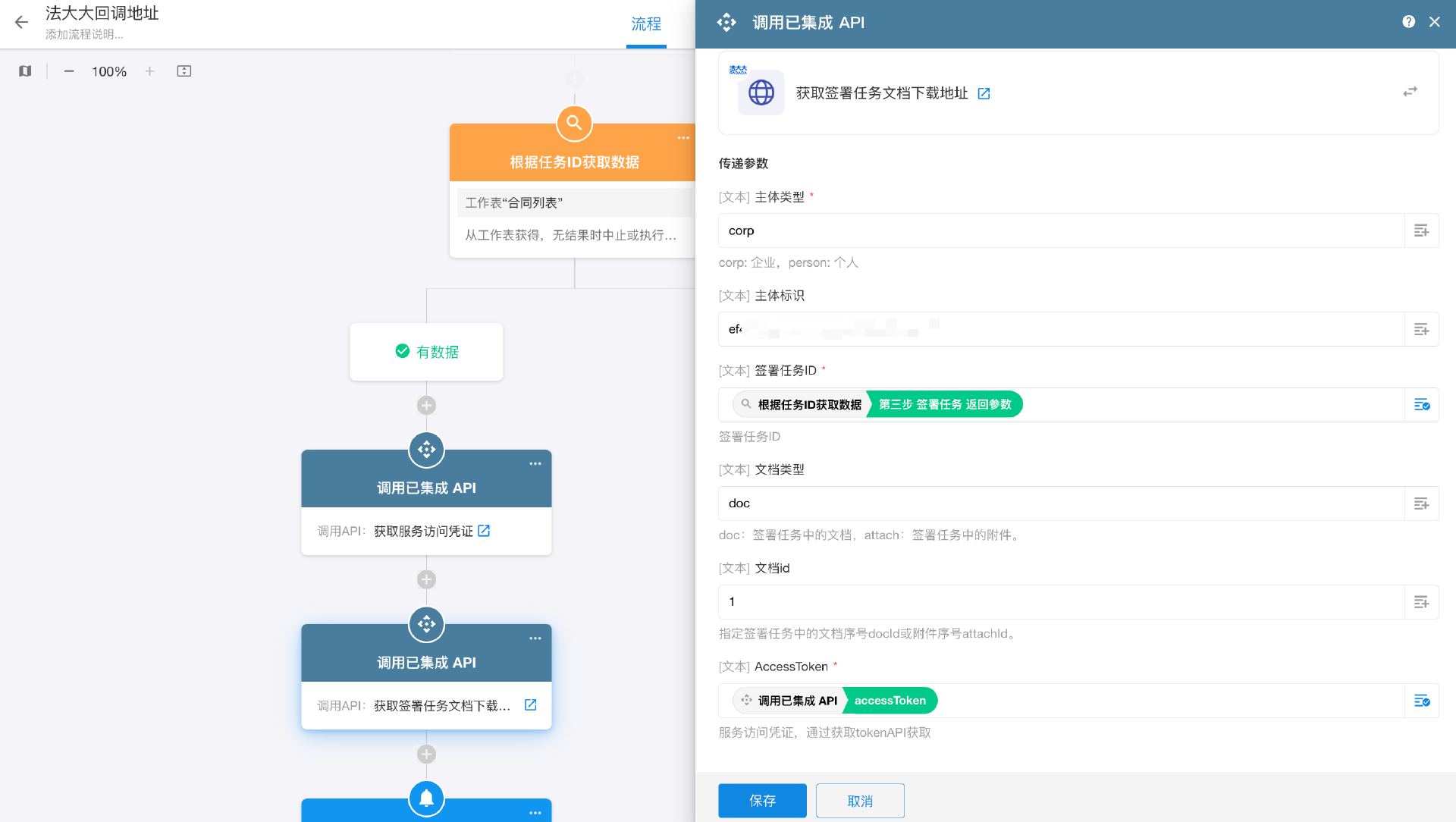The height and width of the screenshot is (822, 1456).
Task: Zoom out with the minus icon
Action: click(69, 71)
